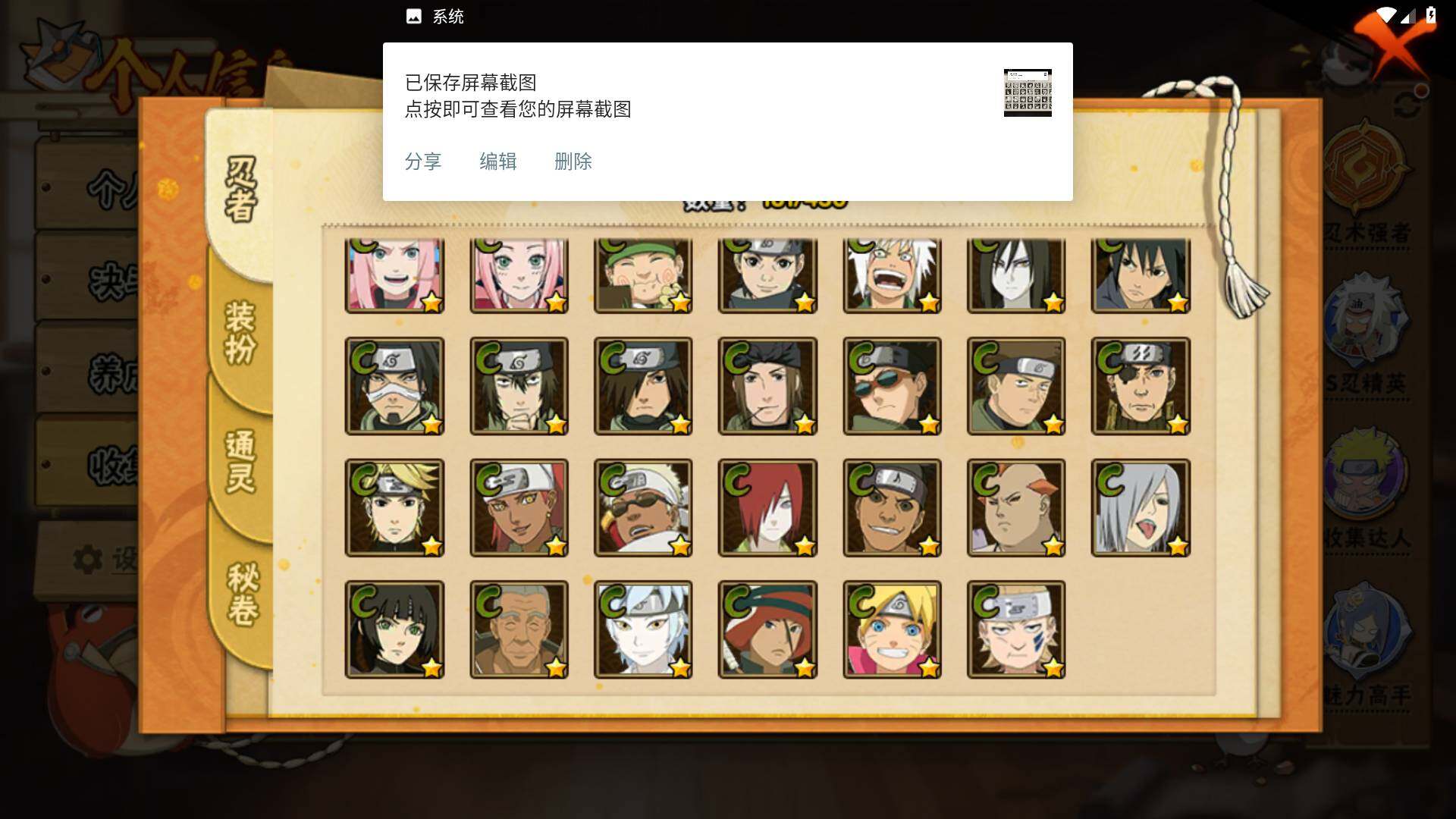Select the masked Konoha ninja with goatee portrait
Viewport: 1456px width, 819px height.
pos(394,386)
